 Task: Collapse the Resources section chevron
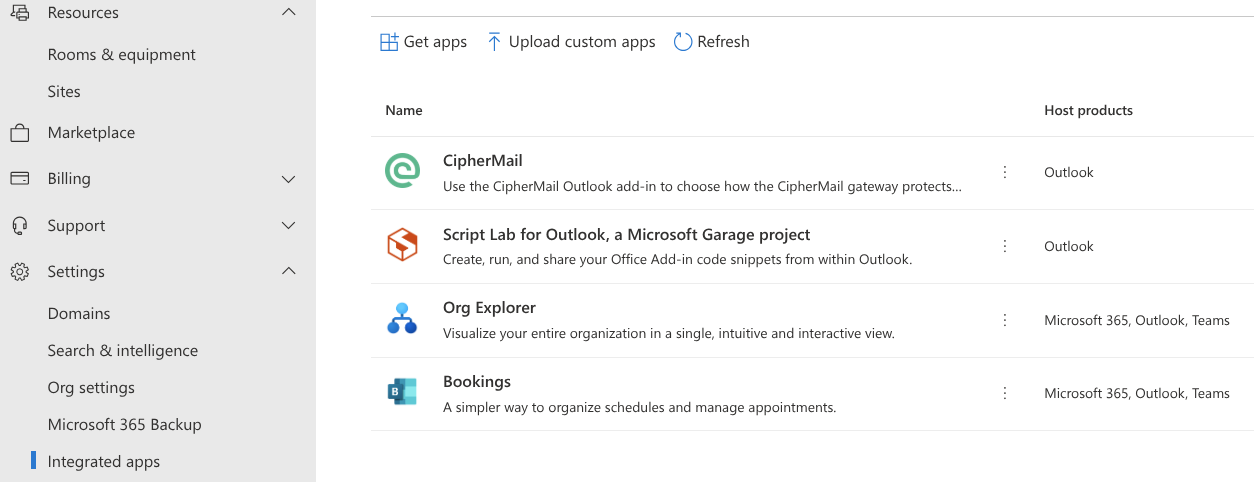289,13
